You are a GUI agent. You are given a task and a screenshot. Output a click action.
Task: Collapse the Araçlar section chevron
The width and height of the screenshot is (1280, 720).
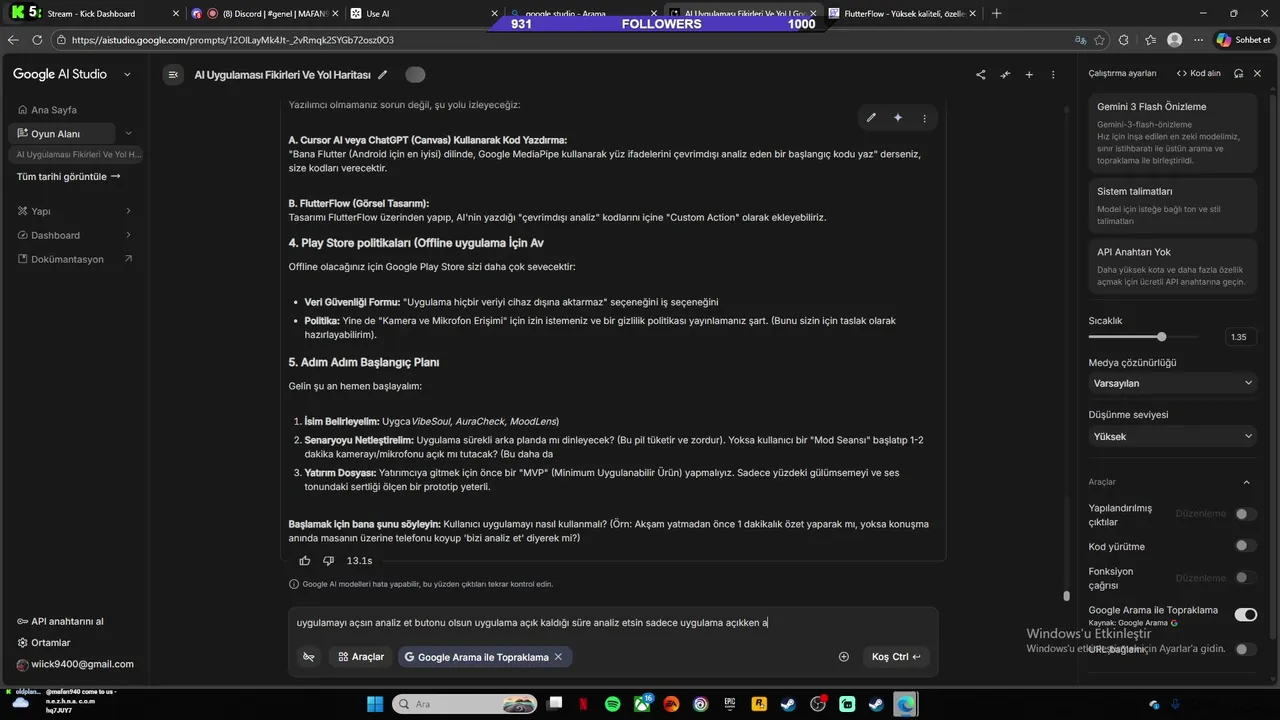(1246, 482)
